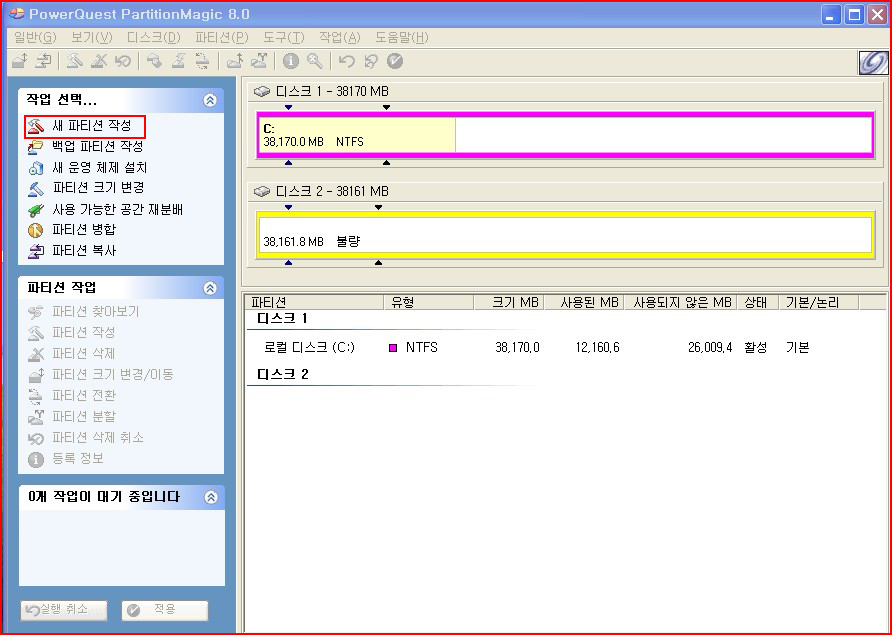Click the 기본/논리 column header
Screen dimensions: 892x635
point(819,302)
